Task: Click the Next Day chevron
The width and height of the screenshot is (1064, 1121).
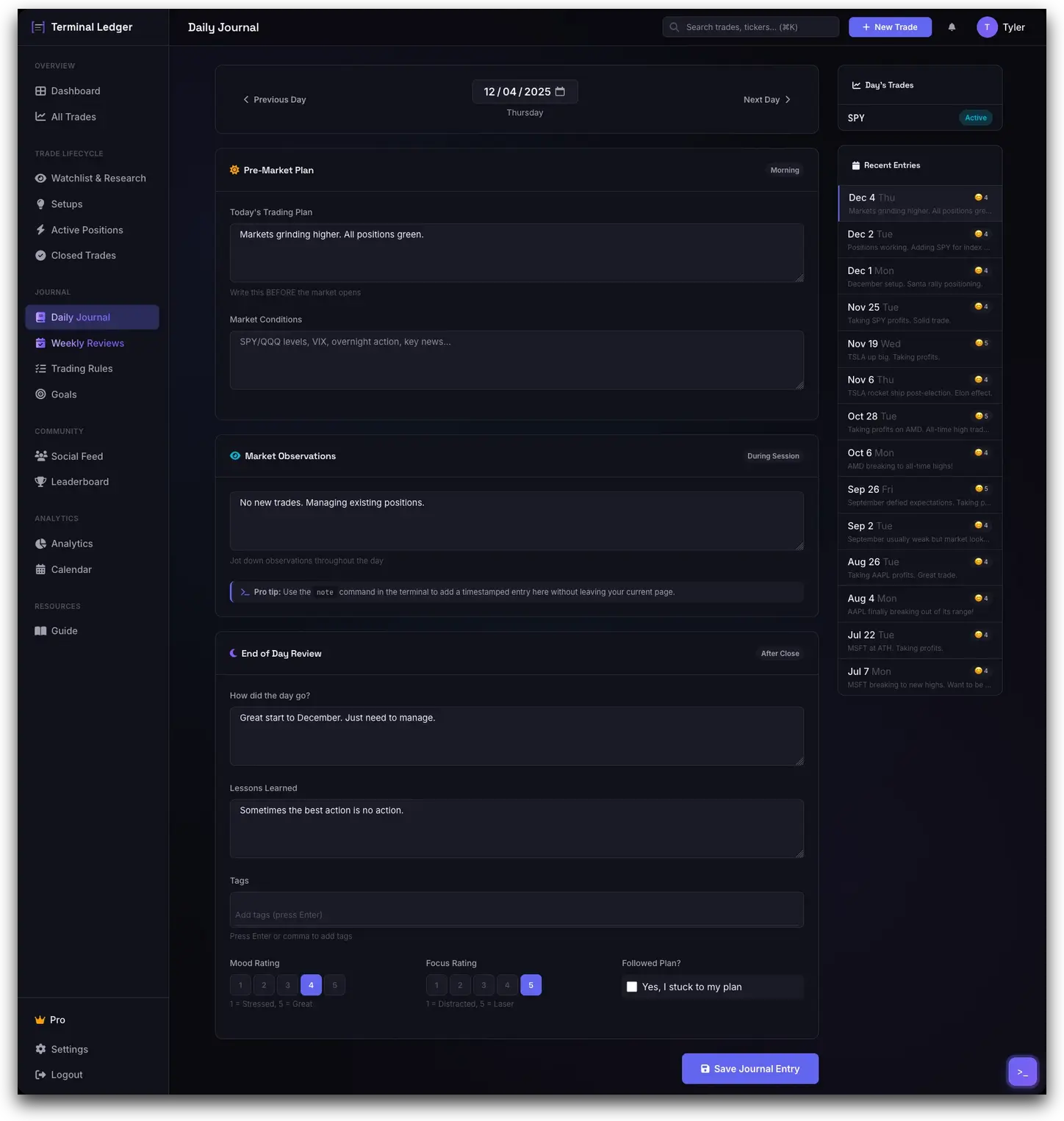Action: click(788, 99)
